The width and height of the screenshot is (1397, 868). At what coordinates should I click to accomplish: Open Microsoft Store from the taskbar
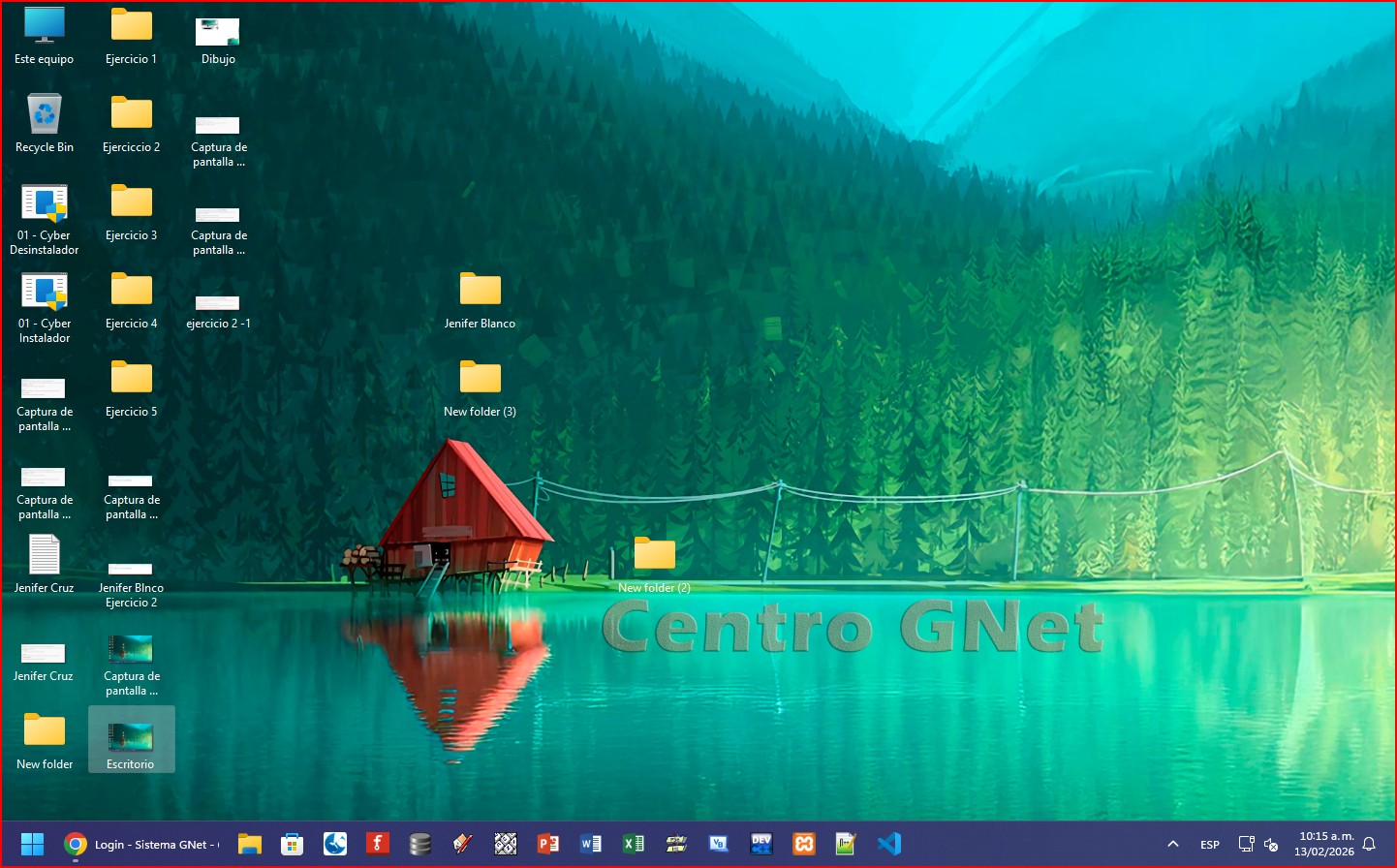tap(292, 844)
